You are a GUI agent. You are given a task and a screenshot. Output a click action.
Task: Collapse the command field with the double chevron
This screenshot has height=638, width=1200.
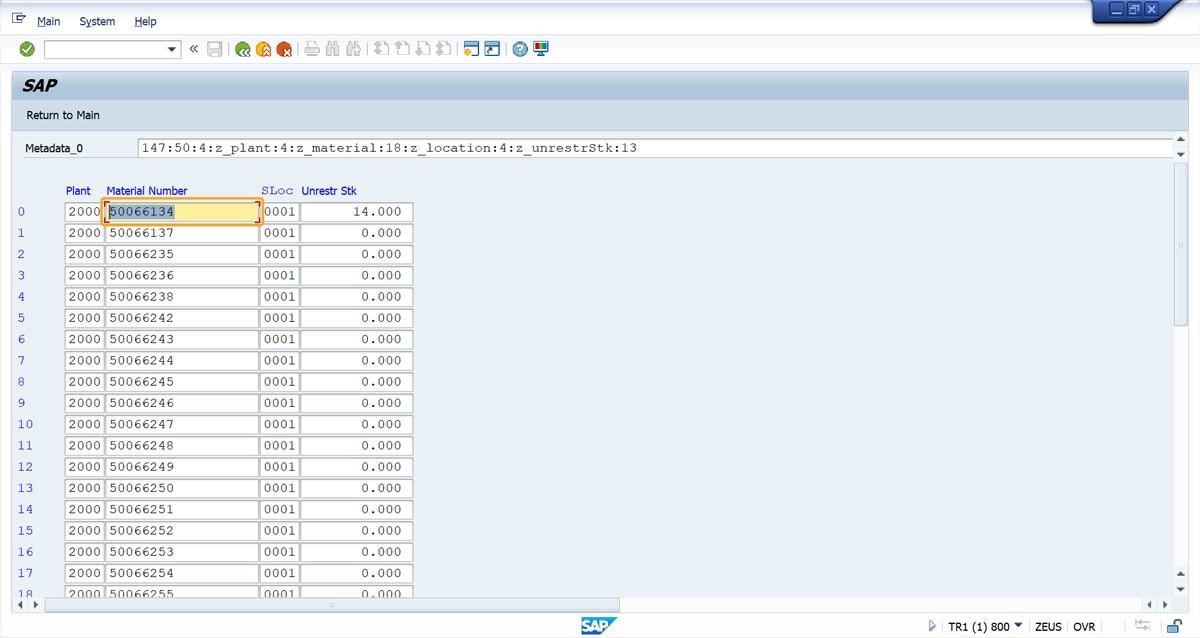coord(194,49)
